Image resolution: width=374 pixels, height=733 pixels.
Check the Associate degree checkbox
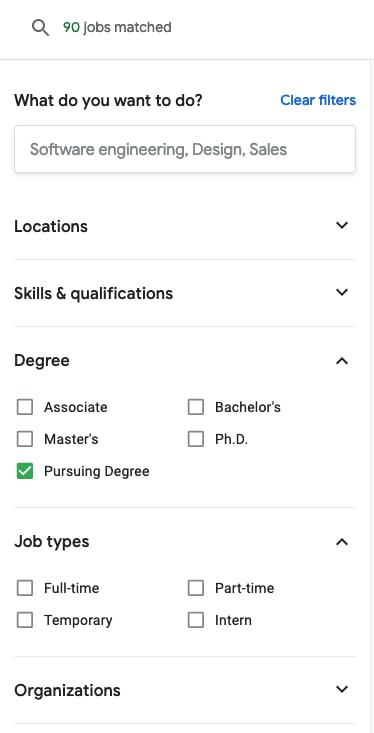point(25,407)
